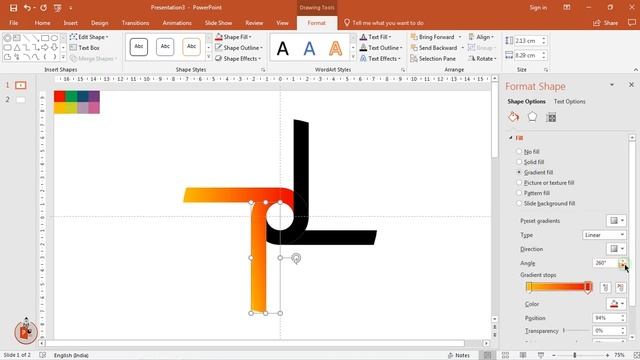Click Remove gradient stop icon
The image size is (640, 360).
tap(620, 287)
